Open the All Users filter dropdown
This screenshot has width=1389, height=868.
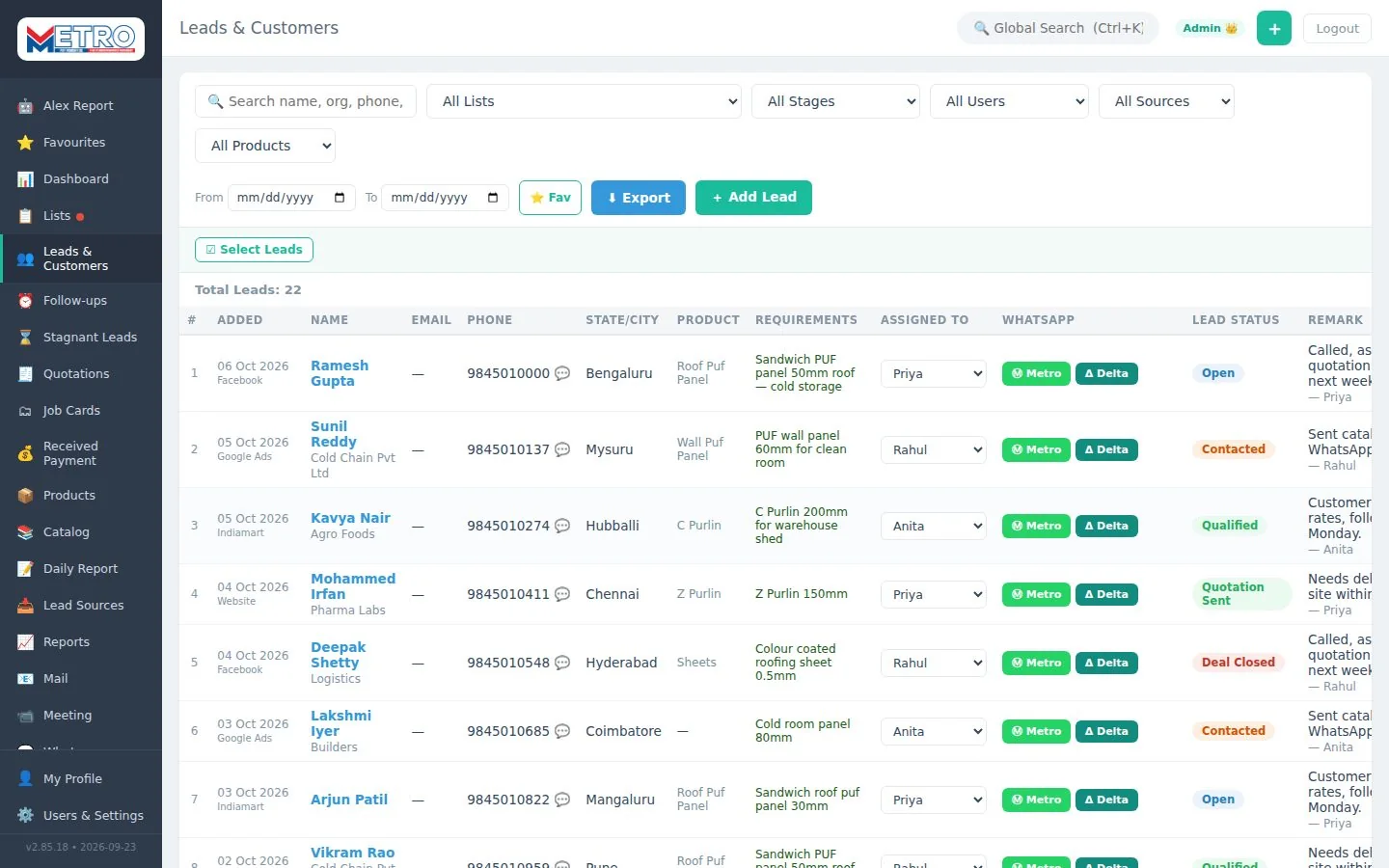point(1009,101)
